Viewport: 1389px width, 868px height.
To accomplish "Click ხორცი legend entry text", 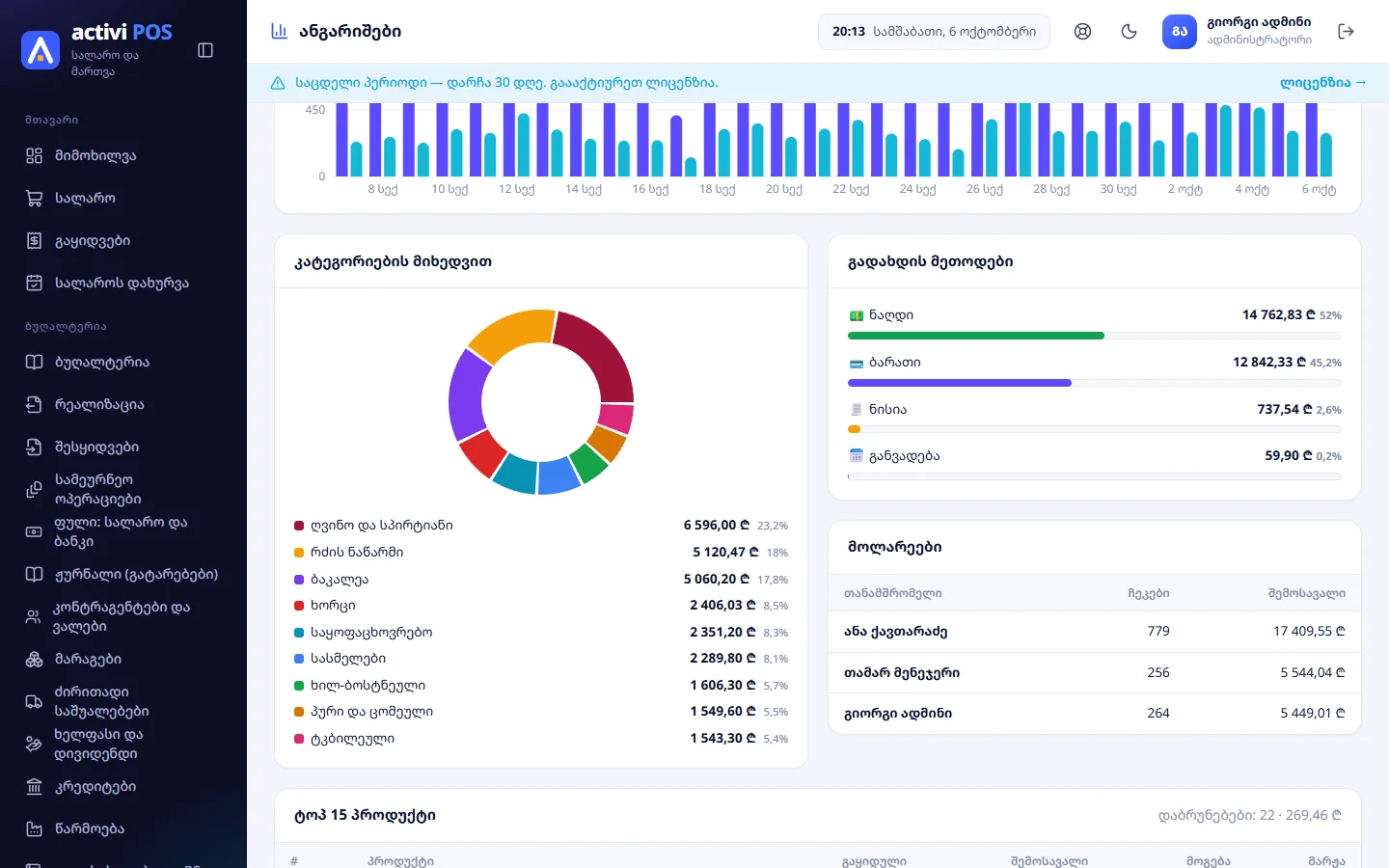I will pos(333,606).
